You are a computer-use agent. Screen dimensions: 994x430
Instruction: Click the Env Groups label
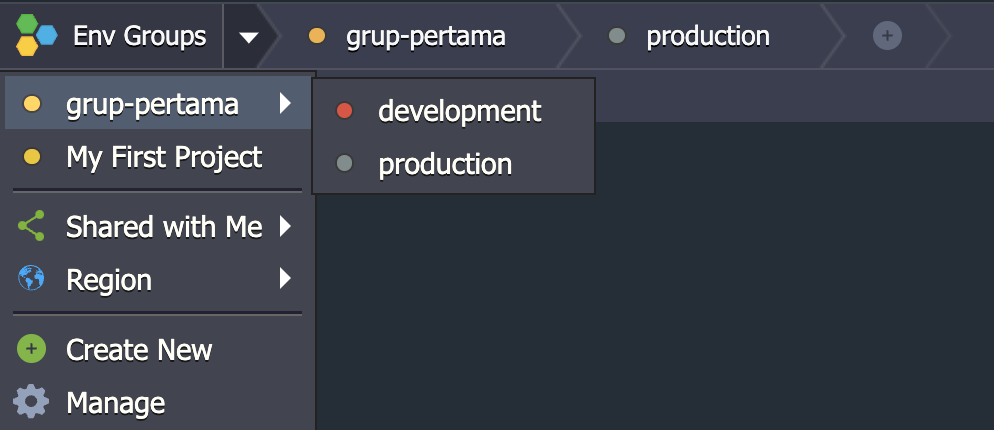139,36
